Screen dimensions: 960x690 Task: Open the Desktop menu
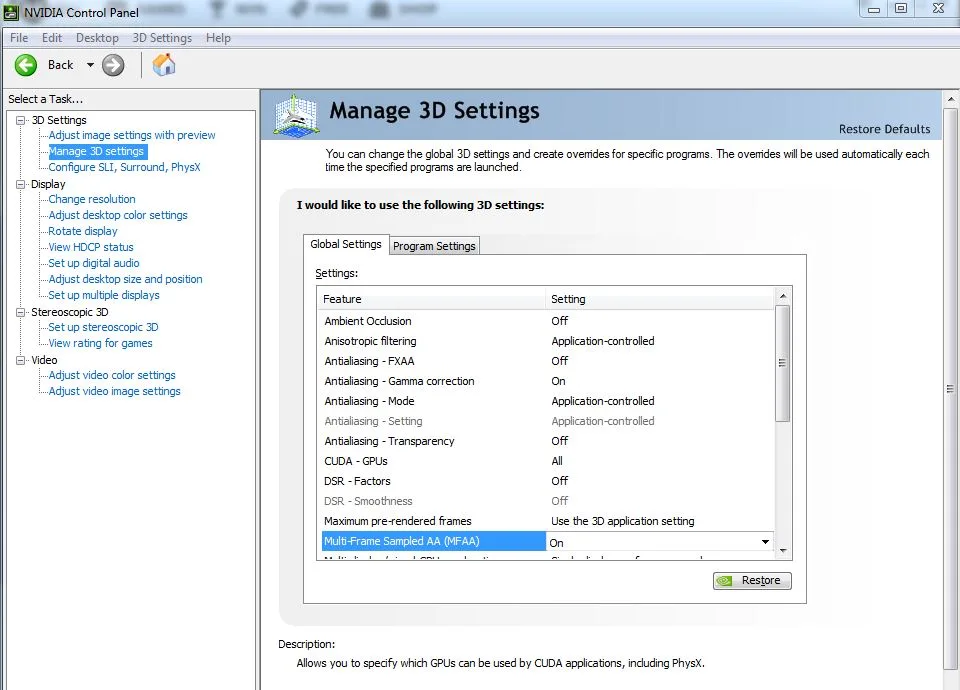[x=97, y=38]
